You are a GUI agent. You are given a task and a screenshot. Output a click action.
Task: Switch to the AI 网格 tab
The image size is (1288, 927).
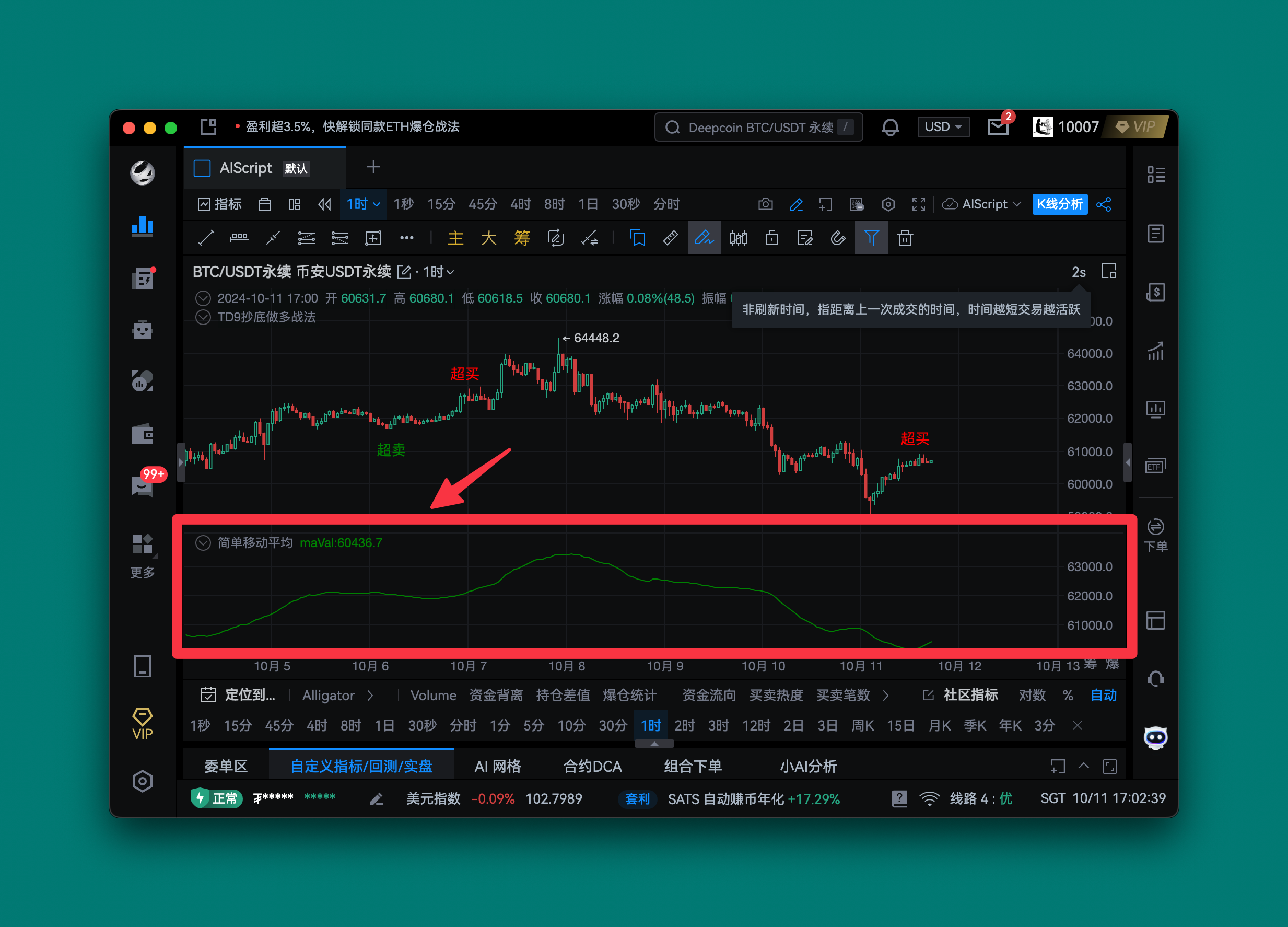pyautogui.click(x=497, y=766)
